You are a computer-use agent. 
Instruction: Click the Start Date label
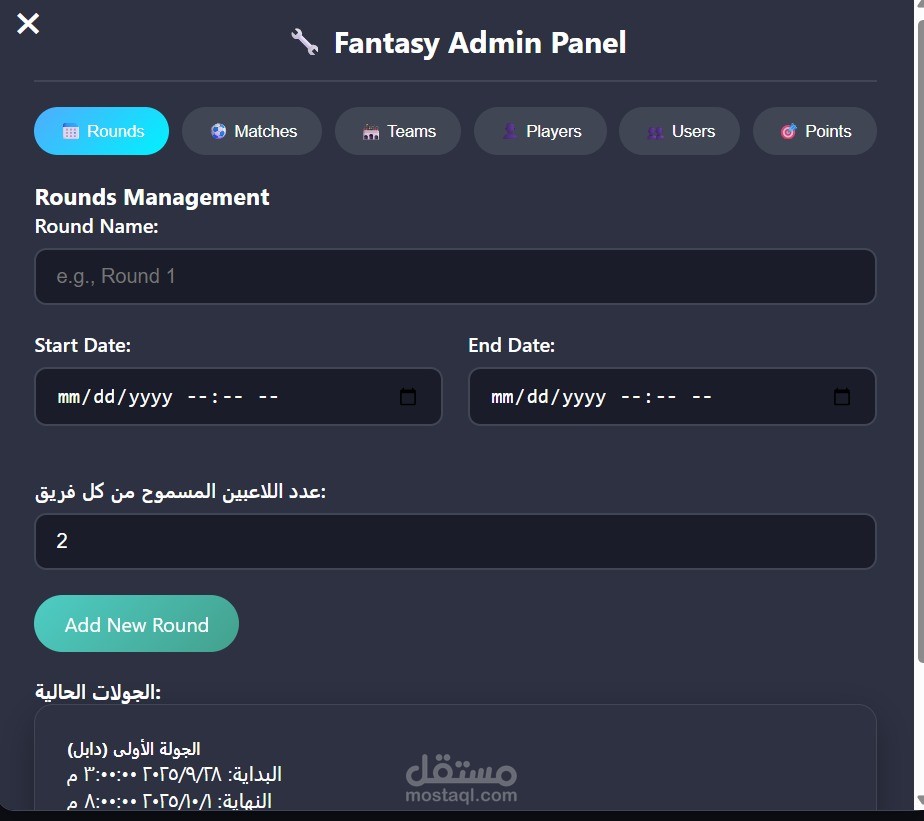click(x=83, y=345)
